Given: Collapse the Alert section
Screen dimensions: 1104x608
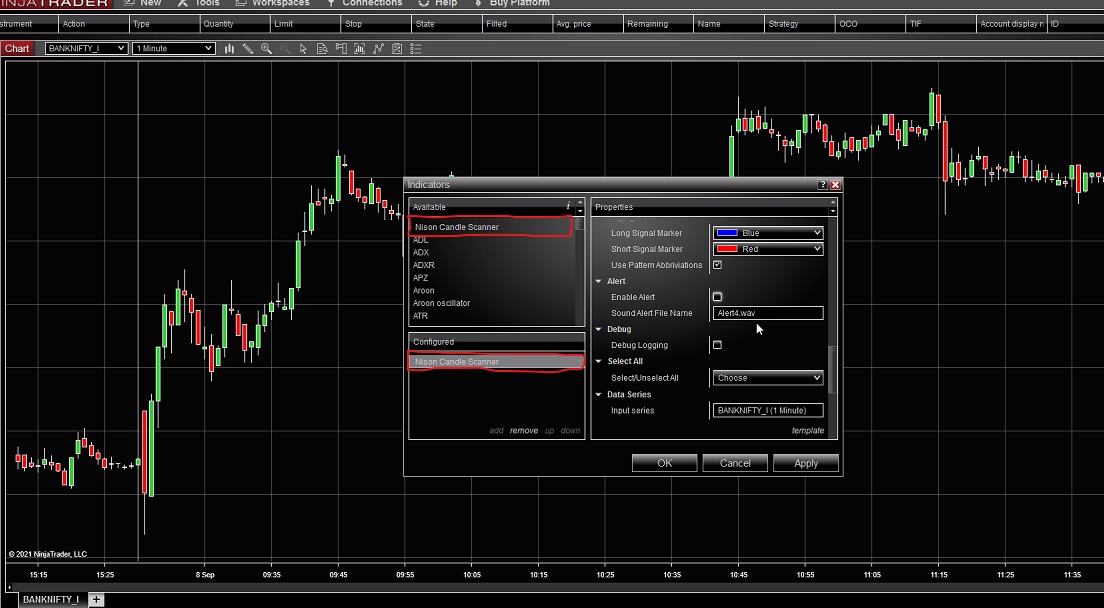Looking at the screenshot, I should click(x=599, y=281).
